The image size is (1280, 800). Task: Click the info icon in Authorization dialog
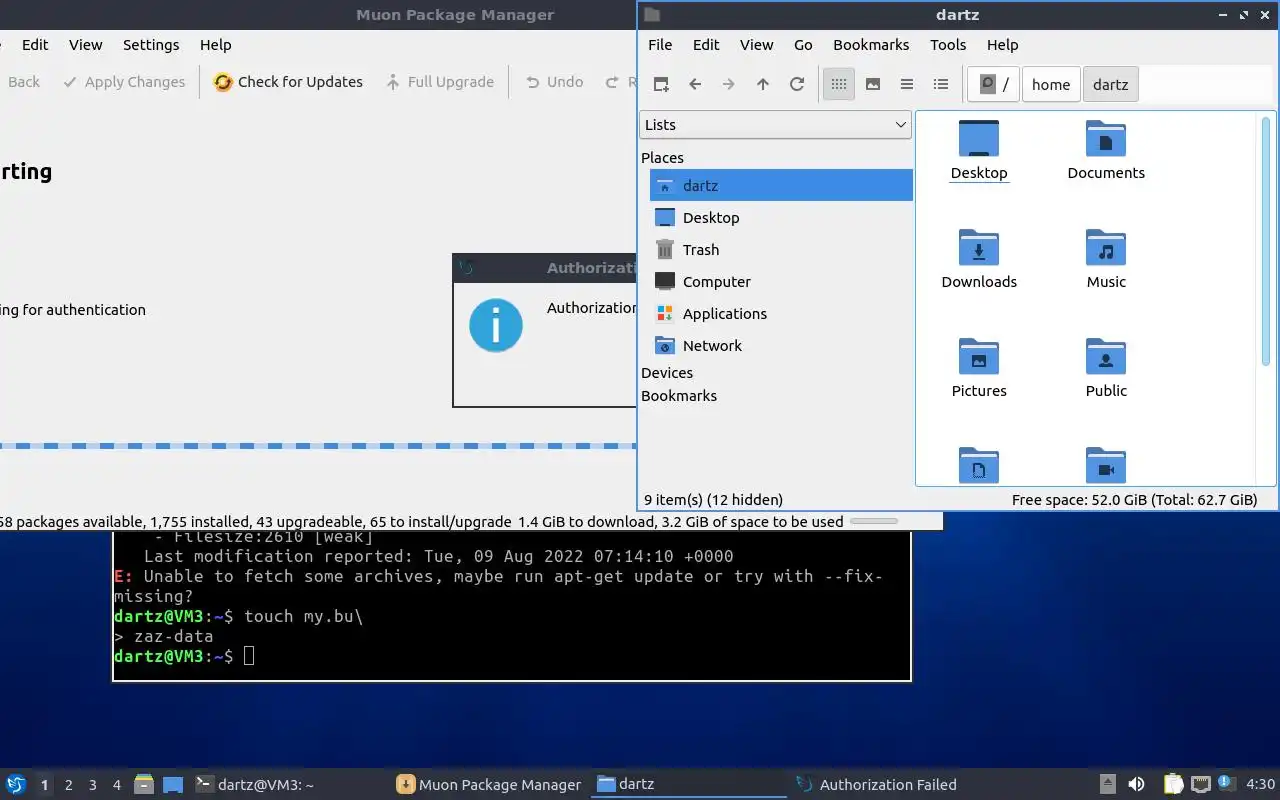(496, 325)
